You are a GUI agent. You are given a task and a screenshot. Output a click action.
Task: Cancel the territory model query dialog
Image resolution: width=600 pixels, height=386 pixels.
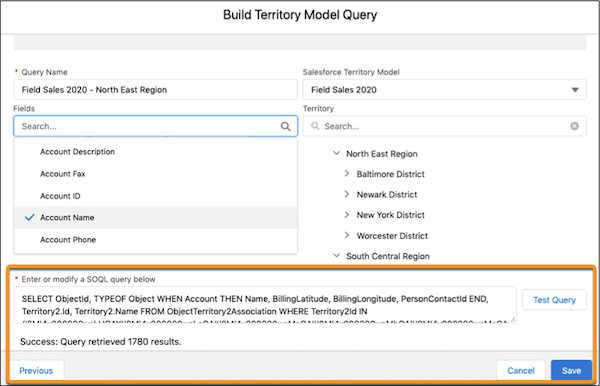521,370
